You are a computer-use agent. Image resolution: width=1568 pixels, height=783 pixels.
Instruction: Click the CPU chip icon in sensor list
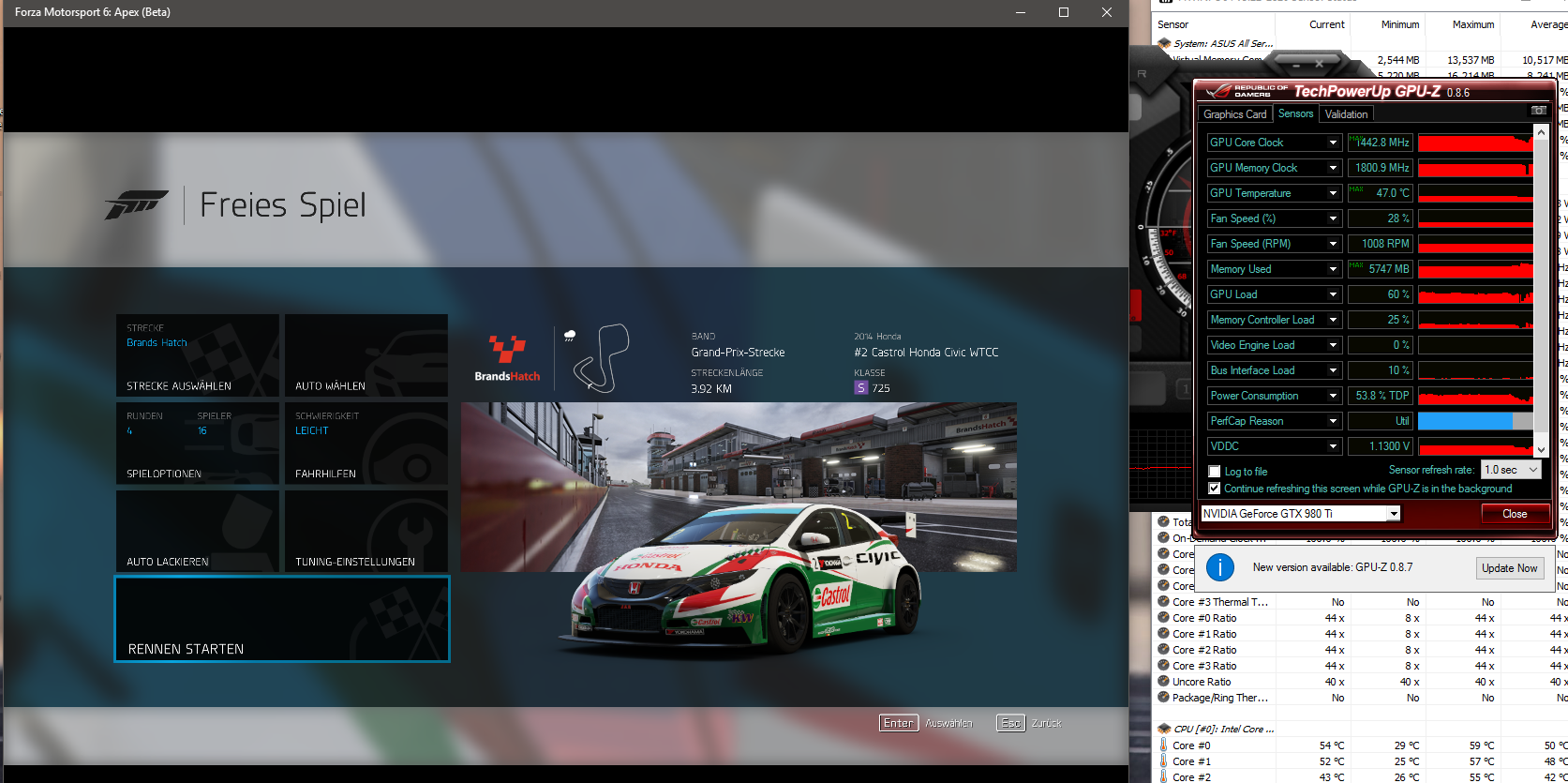[x=1164, y=729]
